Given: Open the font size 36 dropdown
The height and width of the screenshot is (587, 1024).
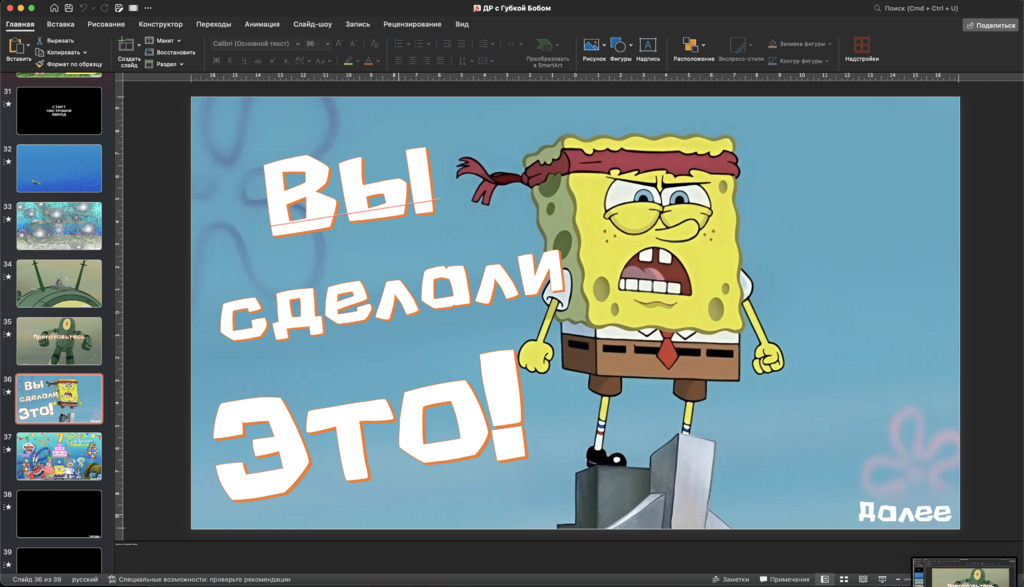Looking at the screenshot, I should click(x=328, y=44).
